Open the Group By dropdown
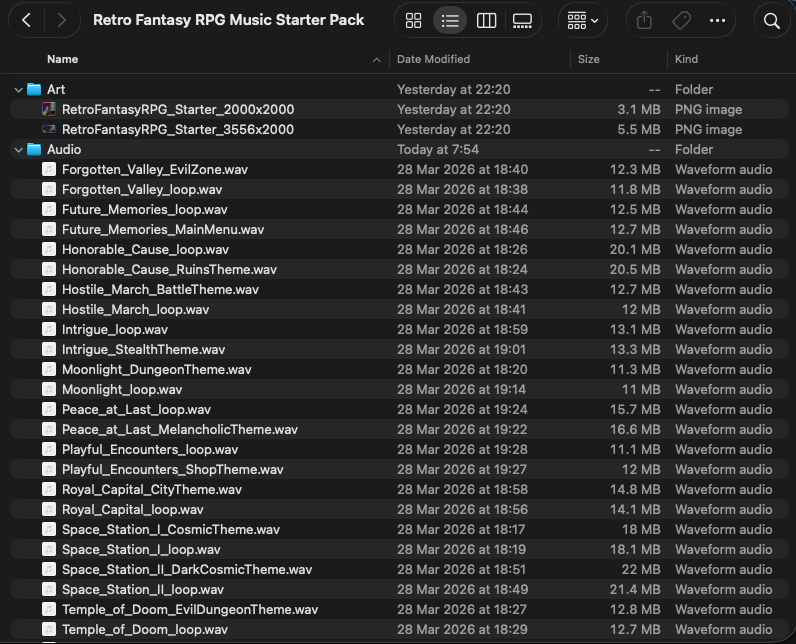This screenshot has height=644, width=796. point(582,20)
